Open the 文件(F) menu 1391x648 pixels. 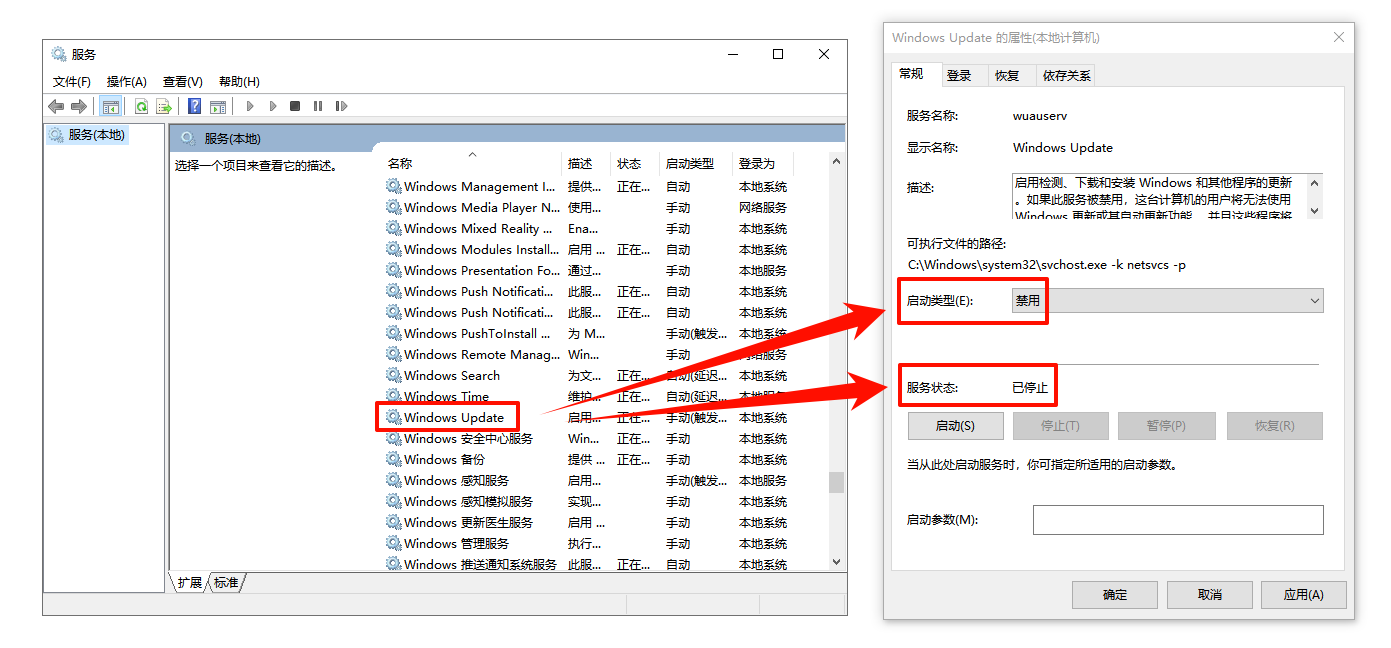click(72, 82)
